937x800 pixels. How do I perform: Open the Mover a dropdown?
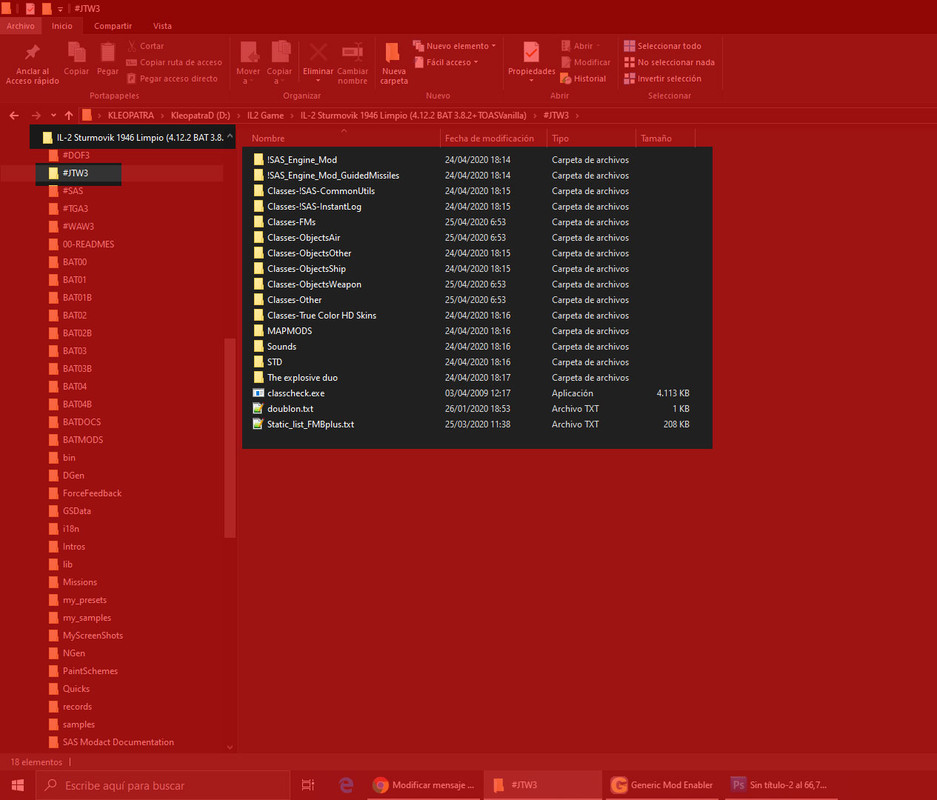coord(248,63)
